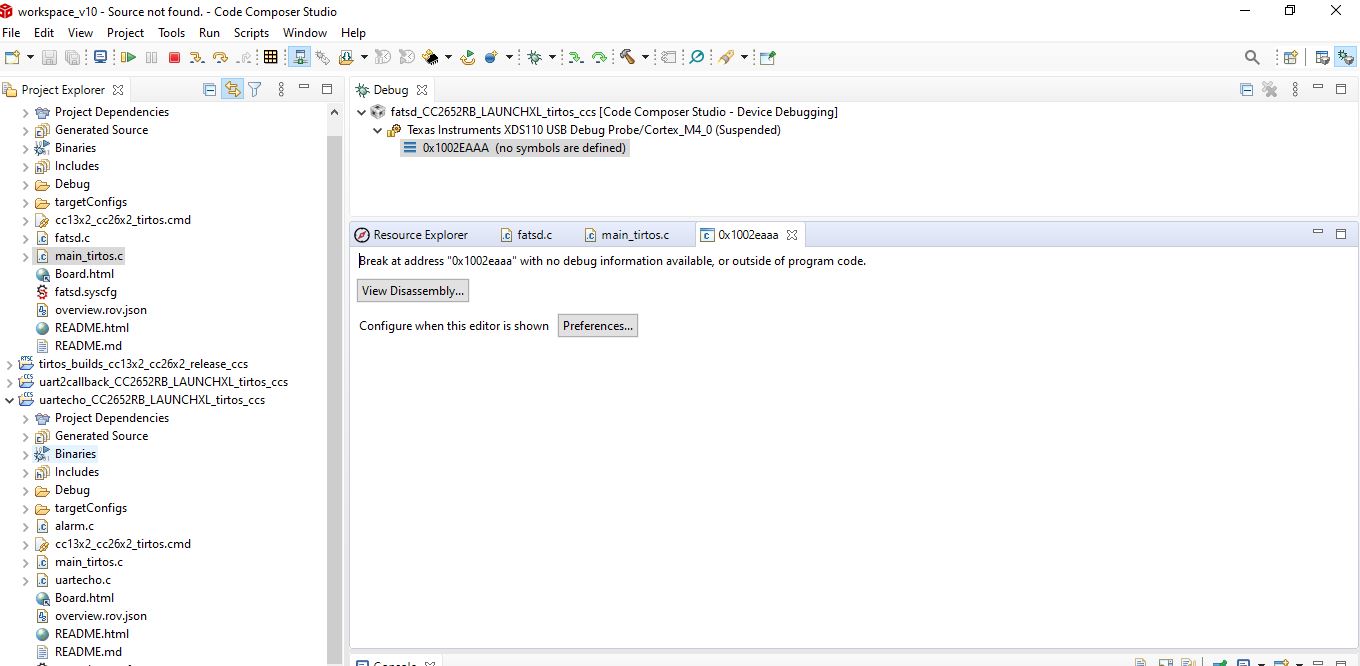Collapse all in Project Explorer
1360x666 pixels.
click(x=209, y=89)
